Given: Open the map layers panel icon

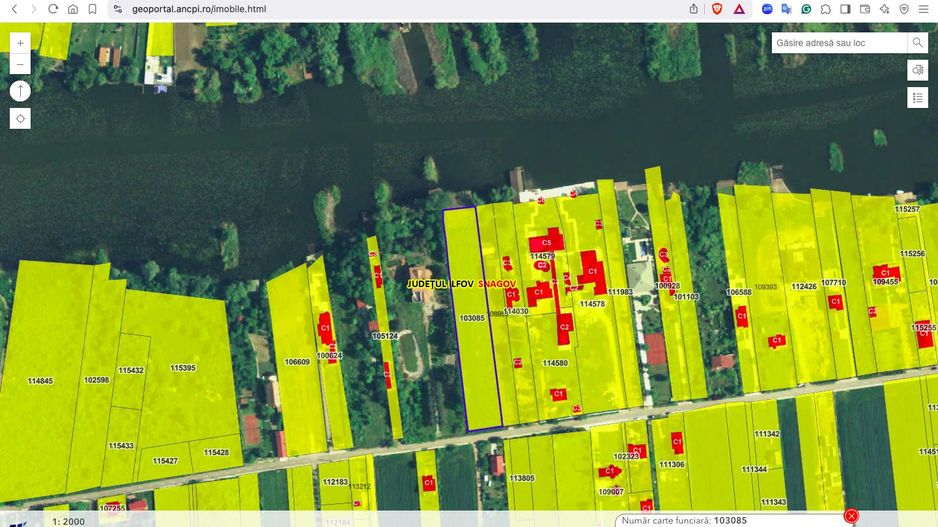Looking at the screenshot, I should coord(918,70).
